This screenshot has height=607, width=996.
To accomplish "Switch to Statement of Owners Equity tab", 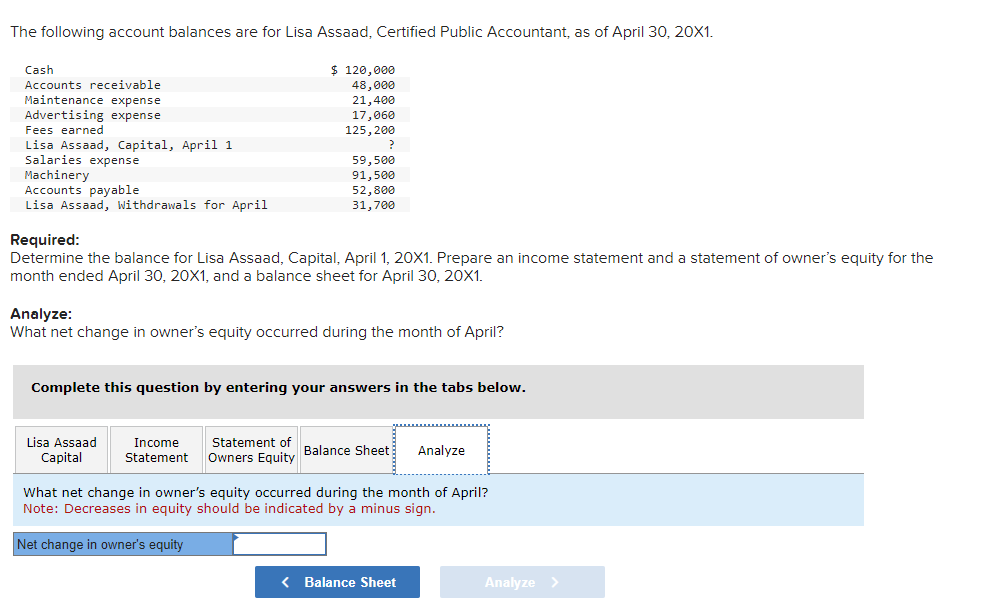I will click(x=251, y=449).
